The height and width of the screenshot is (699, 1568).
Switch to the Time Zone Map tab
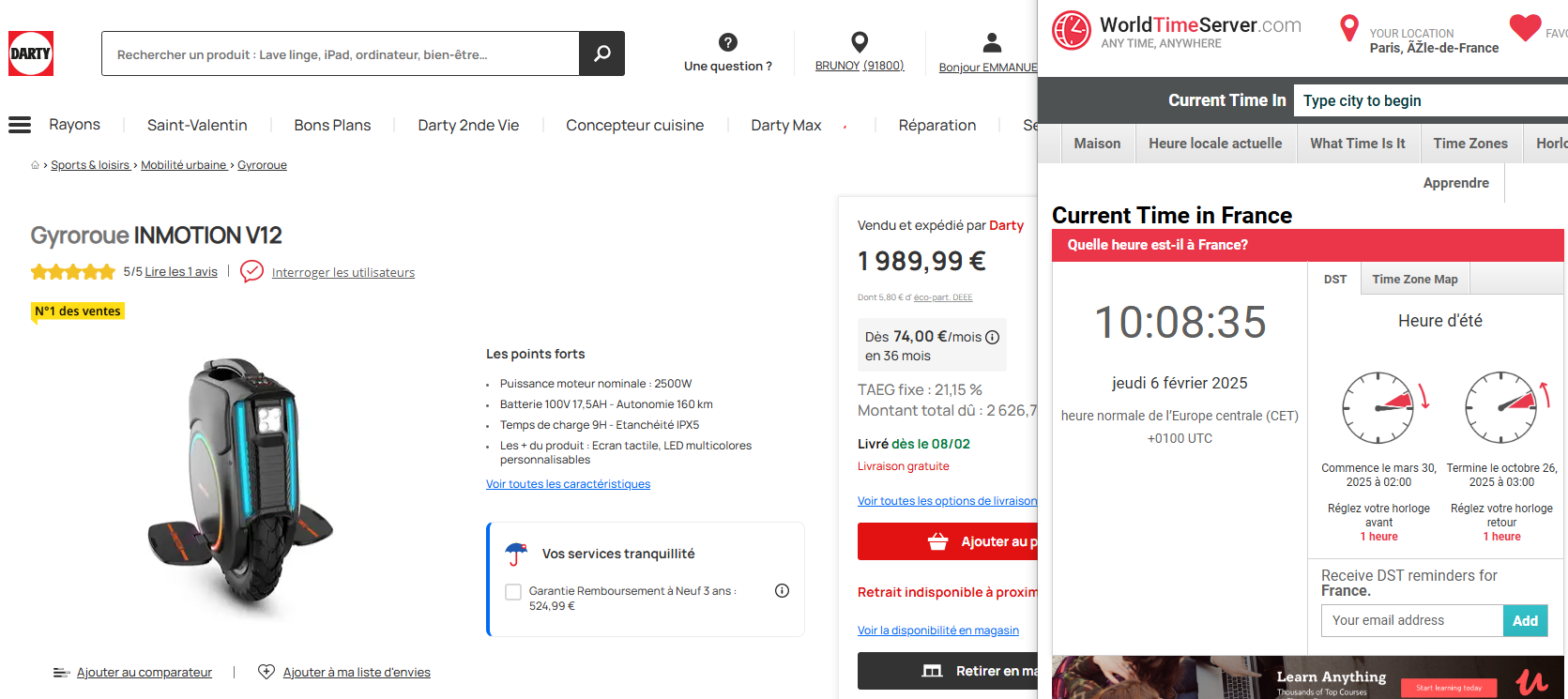coord(1414,280)
